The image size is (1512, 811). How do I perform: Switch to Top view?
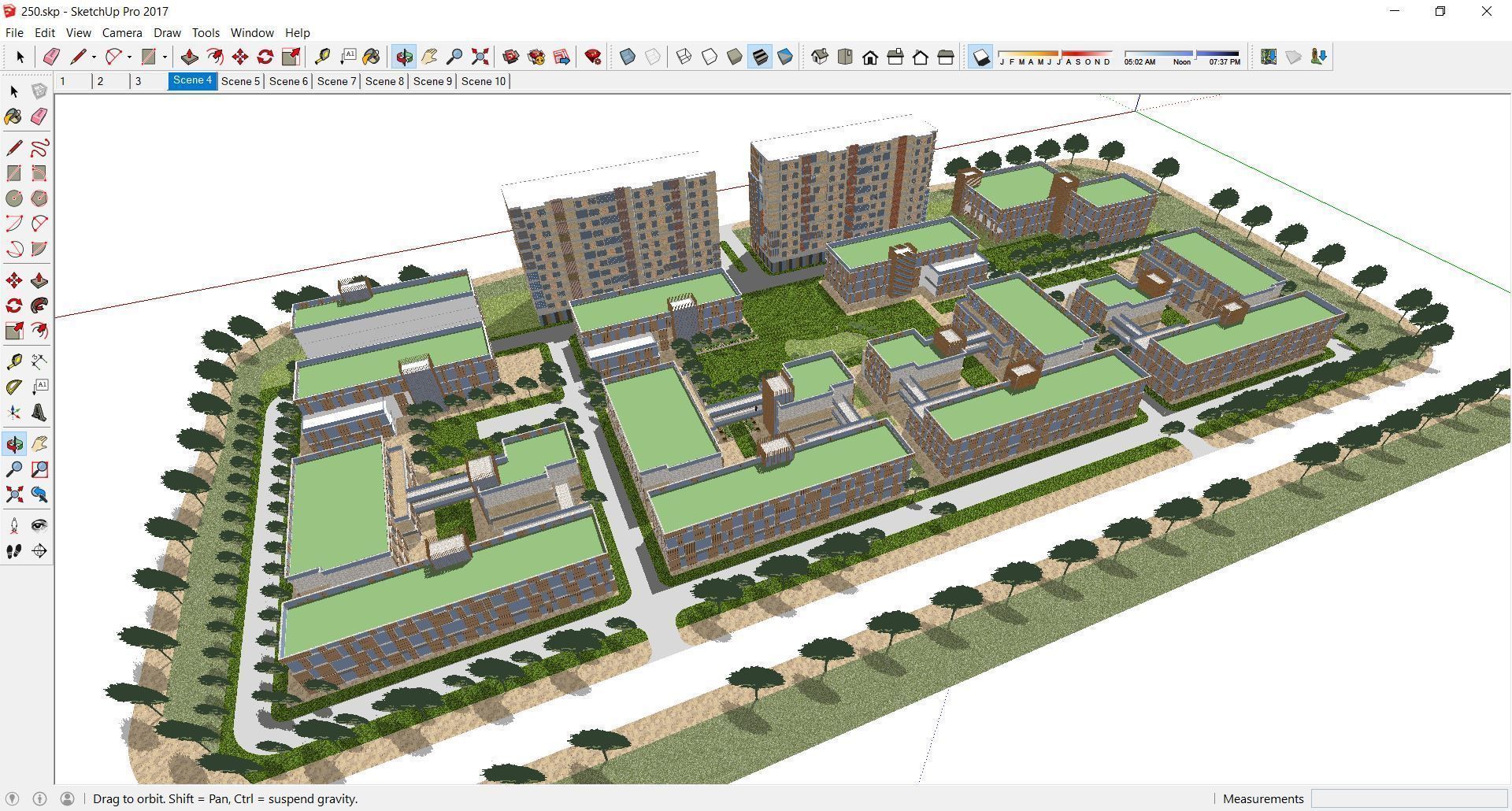(x=845, y=57)
